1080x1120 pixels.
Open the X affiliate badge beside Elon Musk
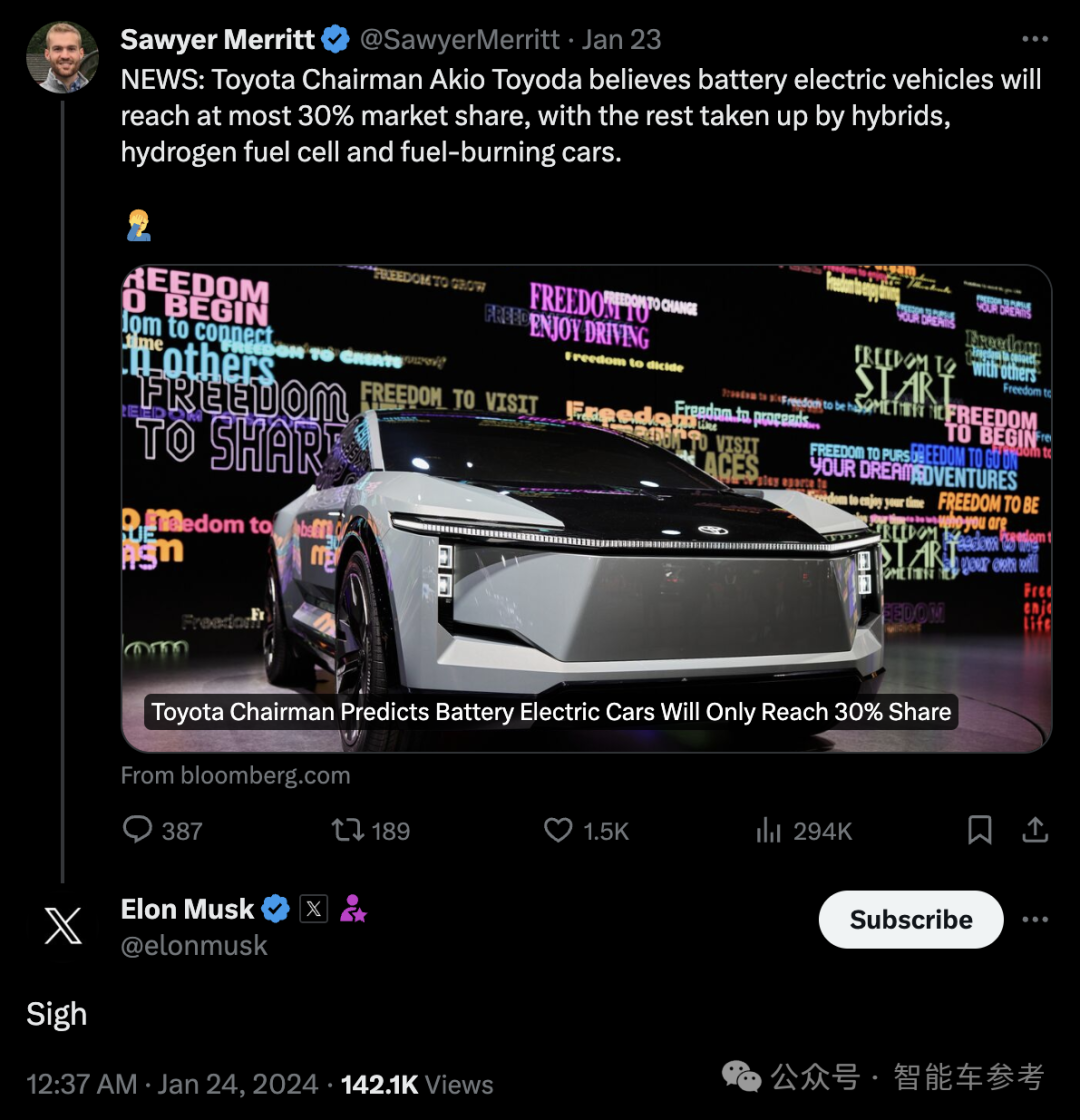coord(314,909)
